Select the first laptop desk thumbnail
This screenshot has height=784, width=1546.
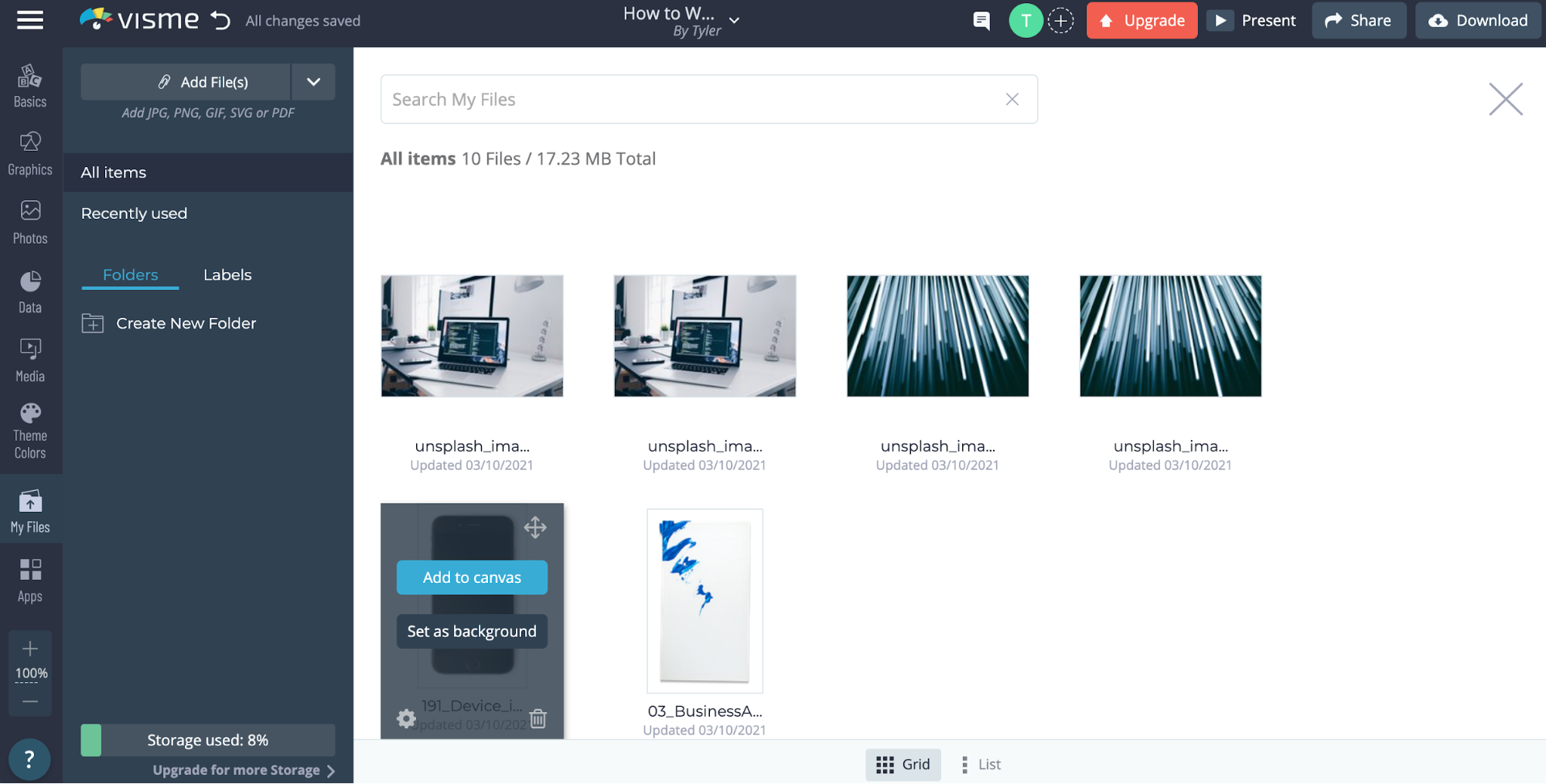click(472, 336)
